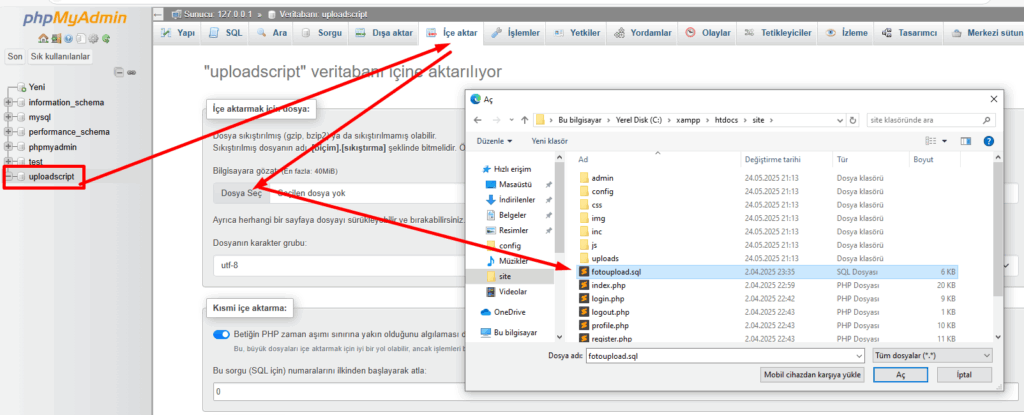Click the log out door icon

point(56,39)
